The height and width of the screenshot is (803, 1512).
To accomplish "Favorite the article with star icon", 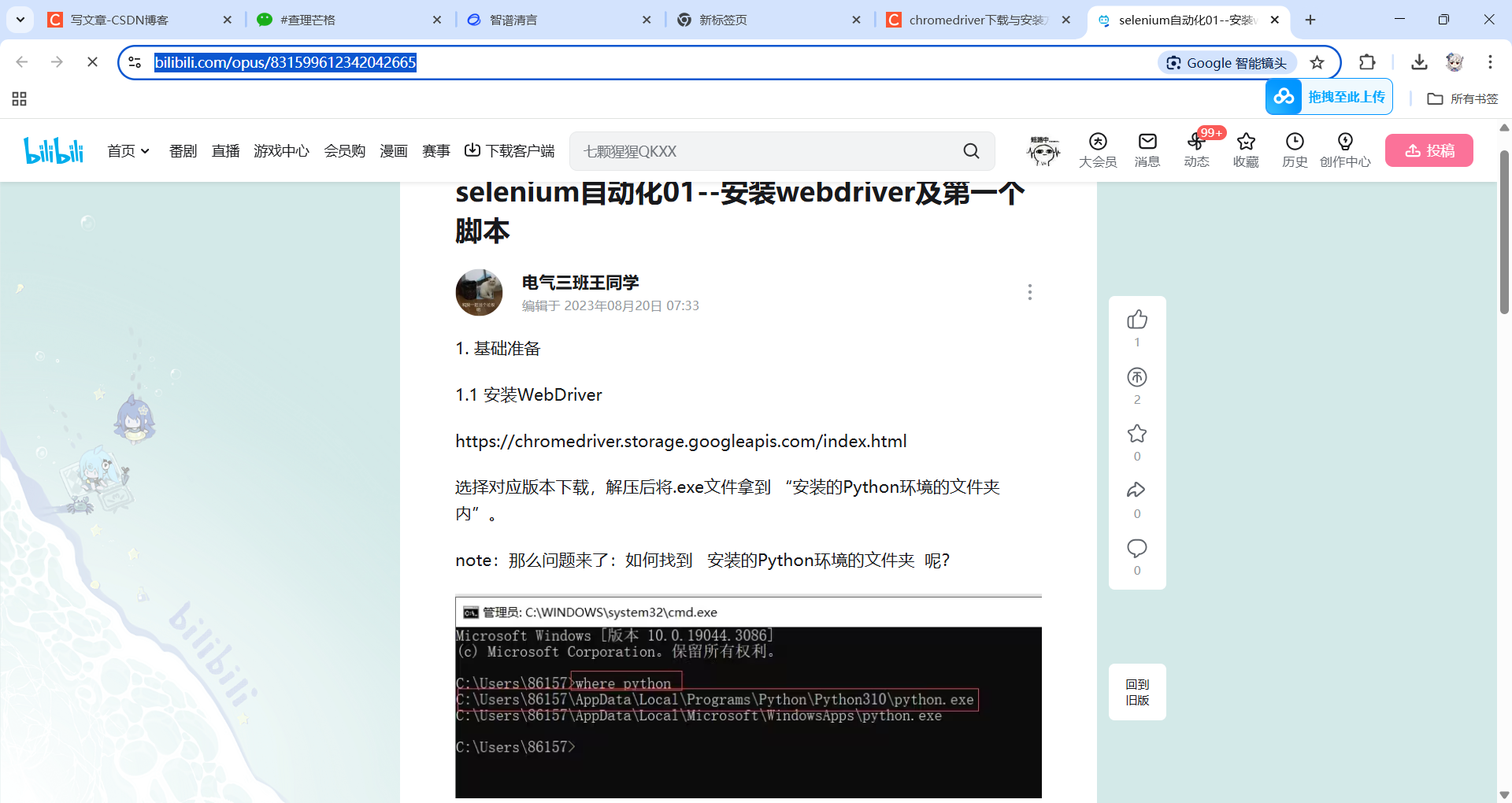I will [1137, 434].
